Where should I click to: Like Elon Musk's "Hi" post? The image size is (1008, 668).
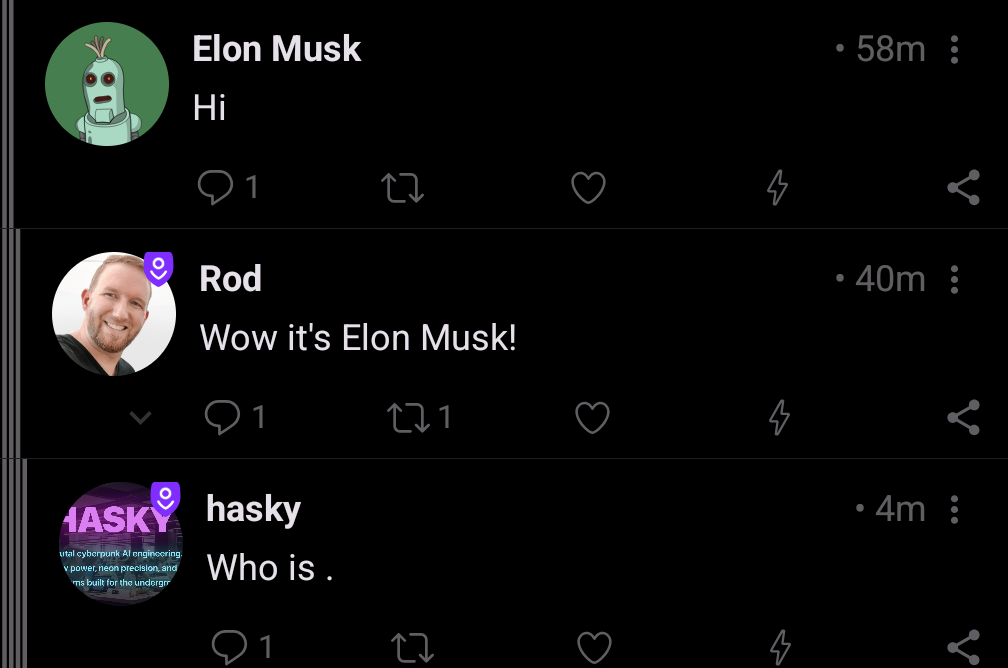click(588, 188)
